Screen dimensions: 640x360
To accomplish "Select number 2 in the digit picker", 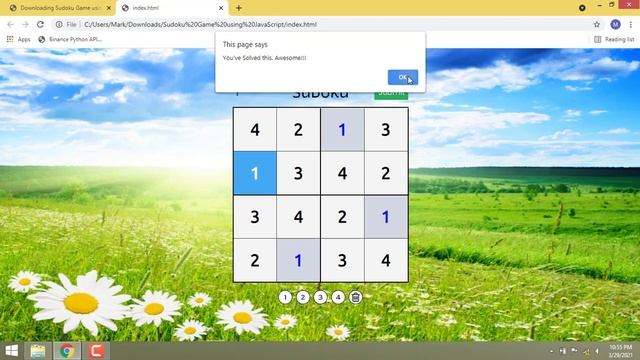I will 303,297.
